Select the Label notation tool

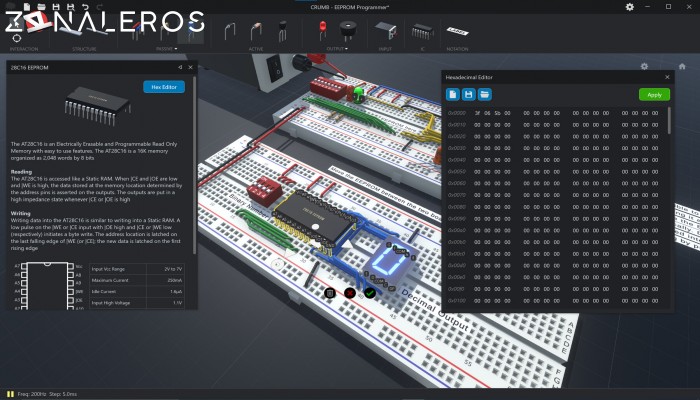(457, 31)
